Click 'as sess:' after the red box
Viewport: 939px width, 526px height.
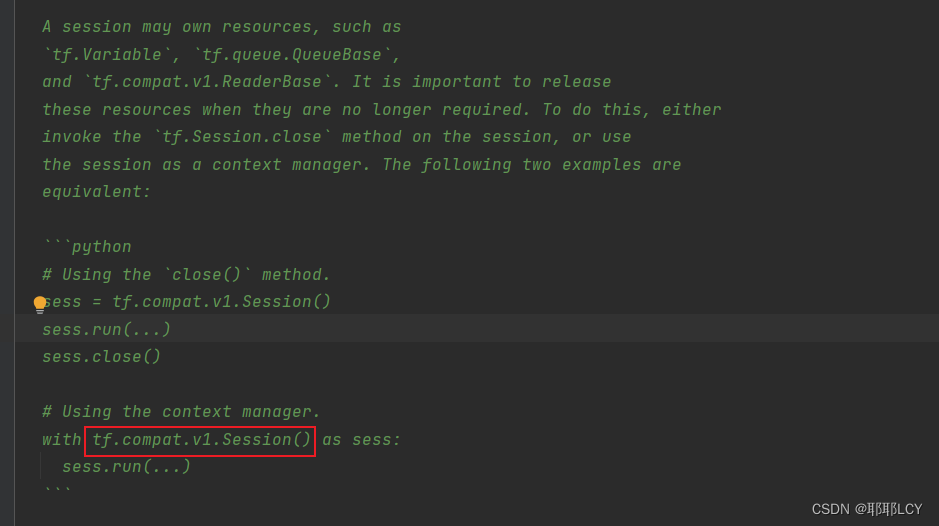tap(361, 440)
